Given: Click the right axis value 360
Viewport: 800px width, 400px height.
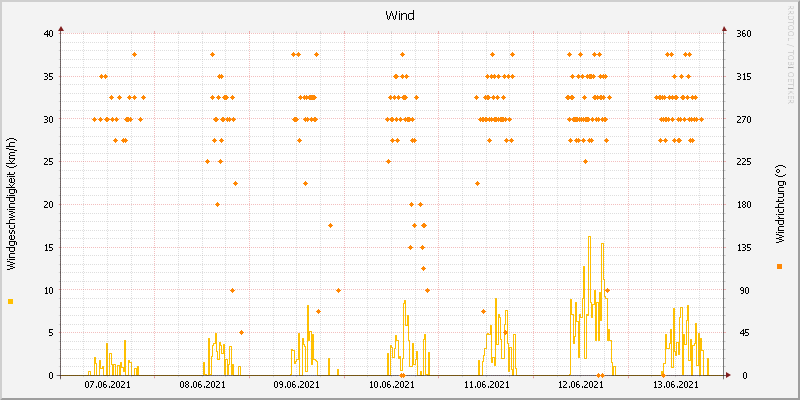Looking at the screenshot, I should click(x=744, y=34).
